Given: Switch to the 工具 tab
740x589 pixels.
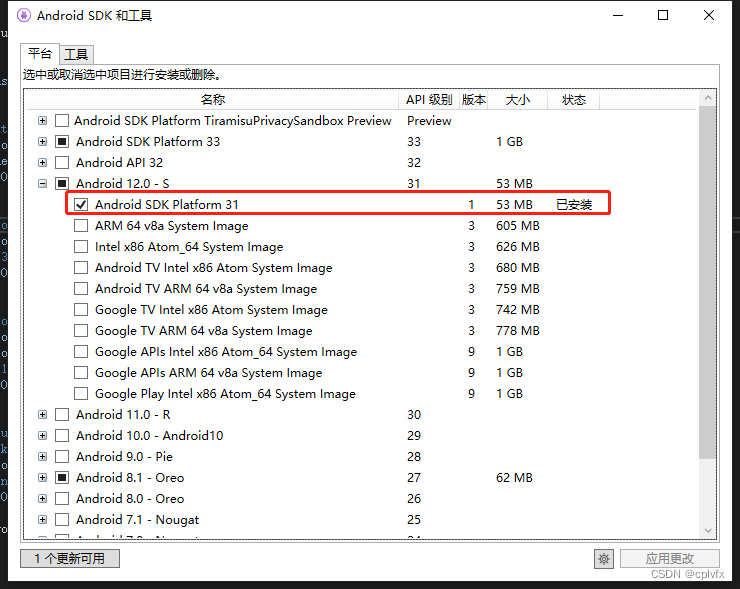Looking at the screenshot, I should click(76, 54).
